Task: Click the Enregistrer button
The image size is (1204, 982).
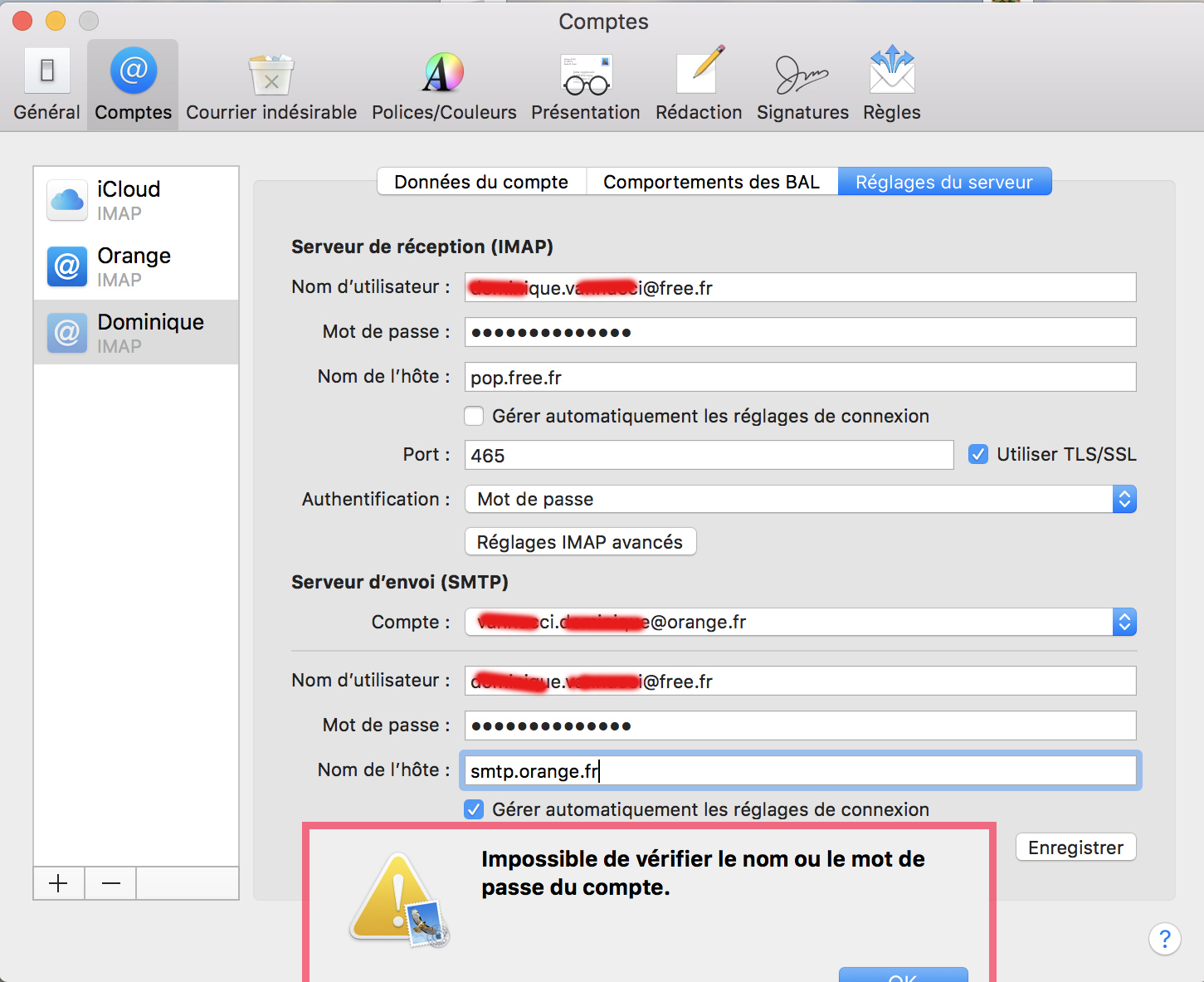Action: (1075, 848)
